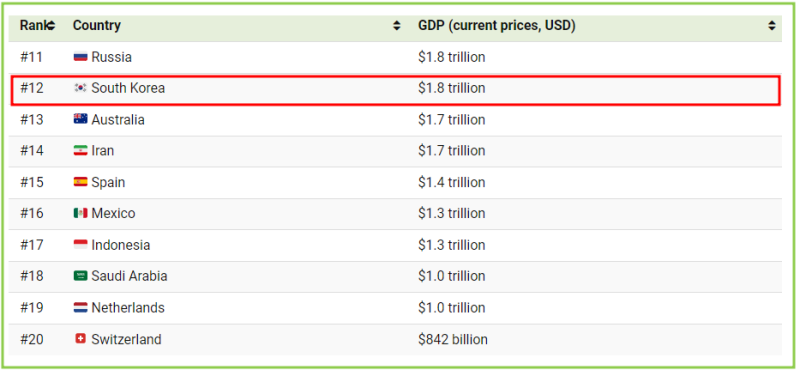
Task: Click the Netherlands flag icon
Action: pos(80,308)
